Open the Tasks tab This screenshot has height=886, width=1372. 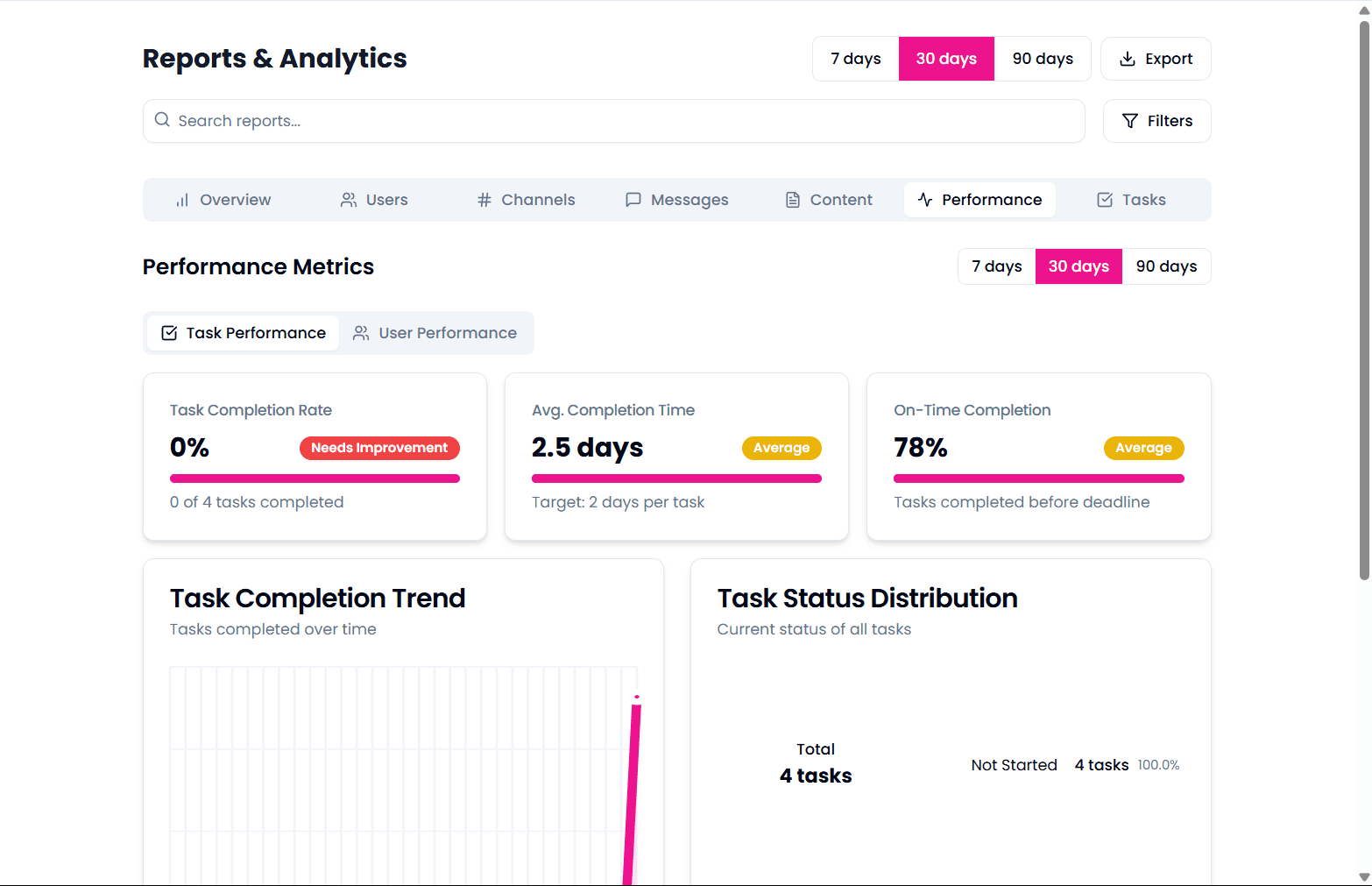[x=1131, y=200]
